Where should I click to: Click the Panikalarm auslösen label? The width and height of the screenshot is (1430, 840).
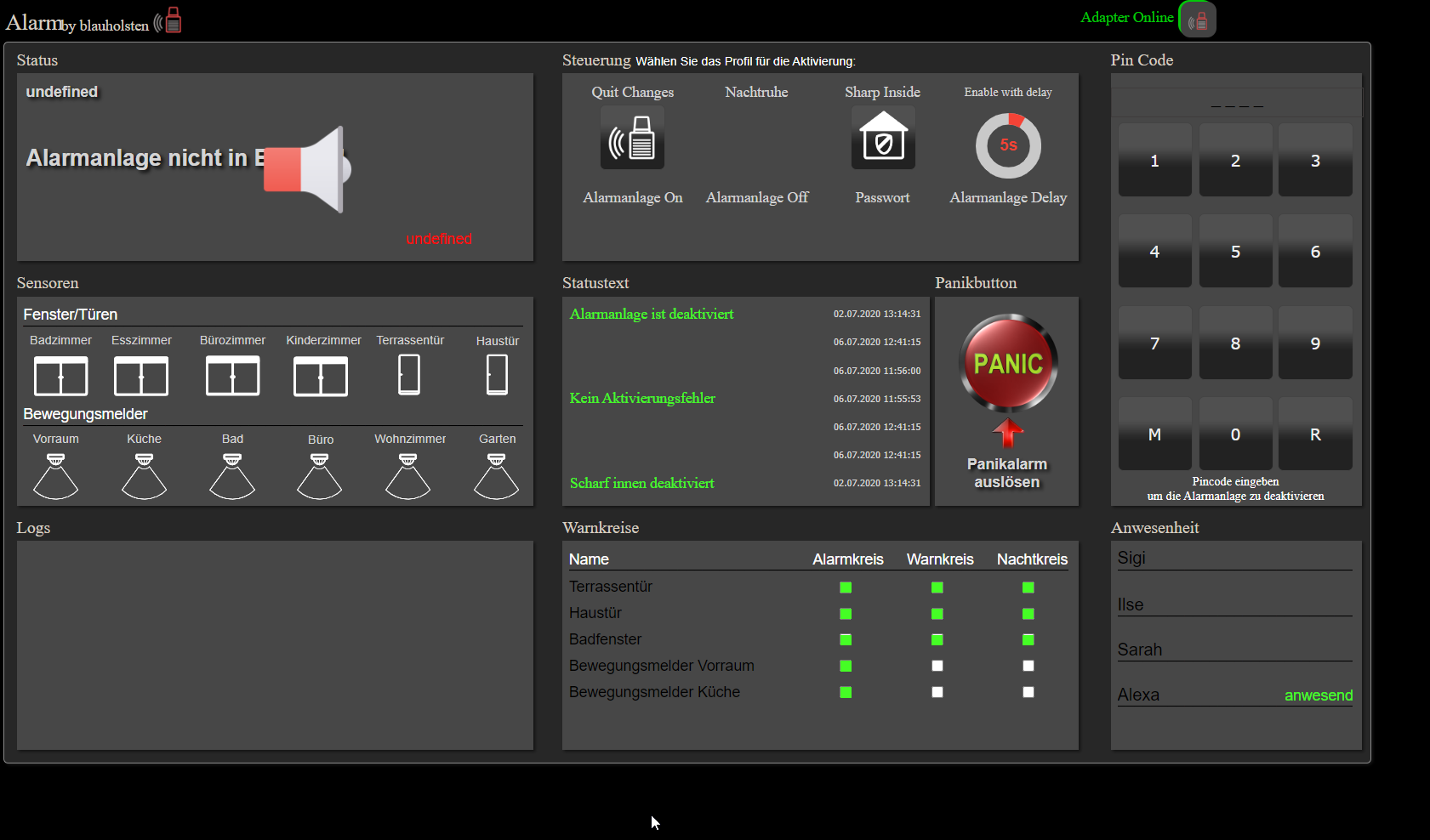point(1007,473)
